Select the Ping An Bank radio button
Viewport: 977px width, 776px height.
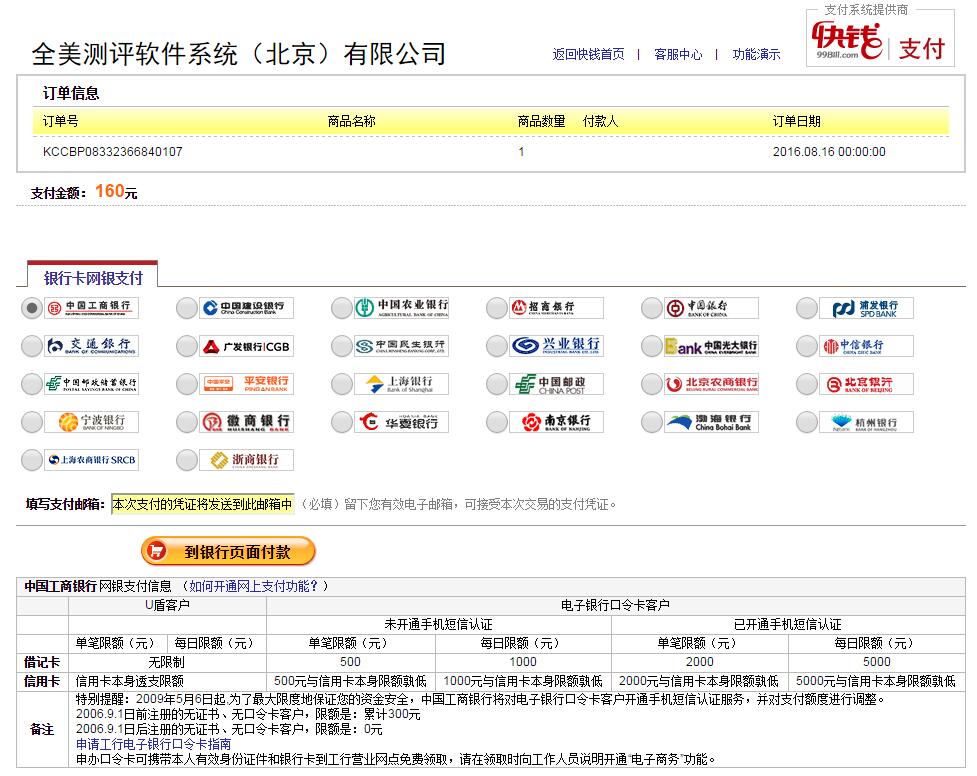(187, 384)
